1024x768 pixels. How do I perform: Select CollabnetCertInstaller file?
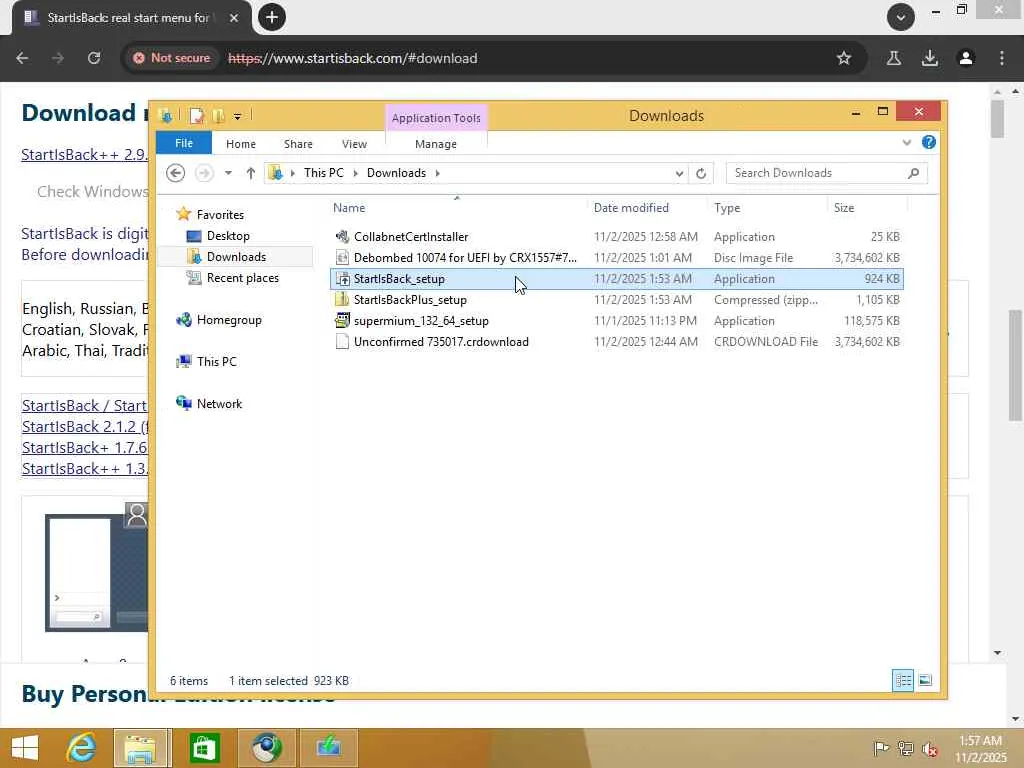point(617,237)
